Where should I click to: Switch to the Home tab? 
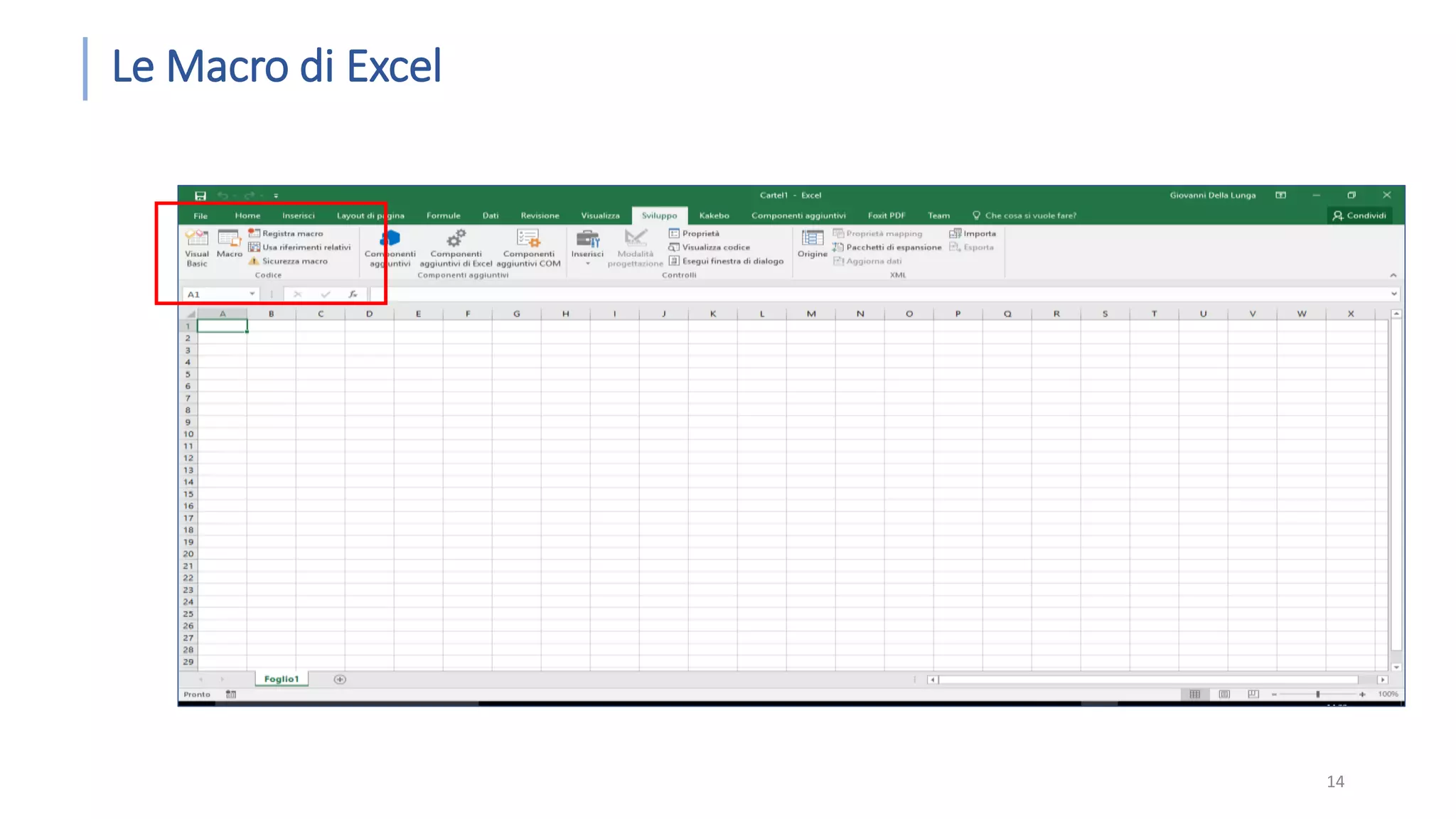247,215
